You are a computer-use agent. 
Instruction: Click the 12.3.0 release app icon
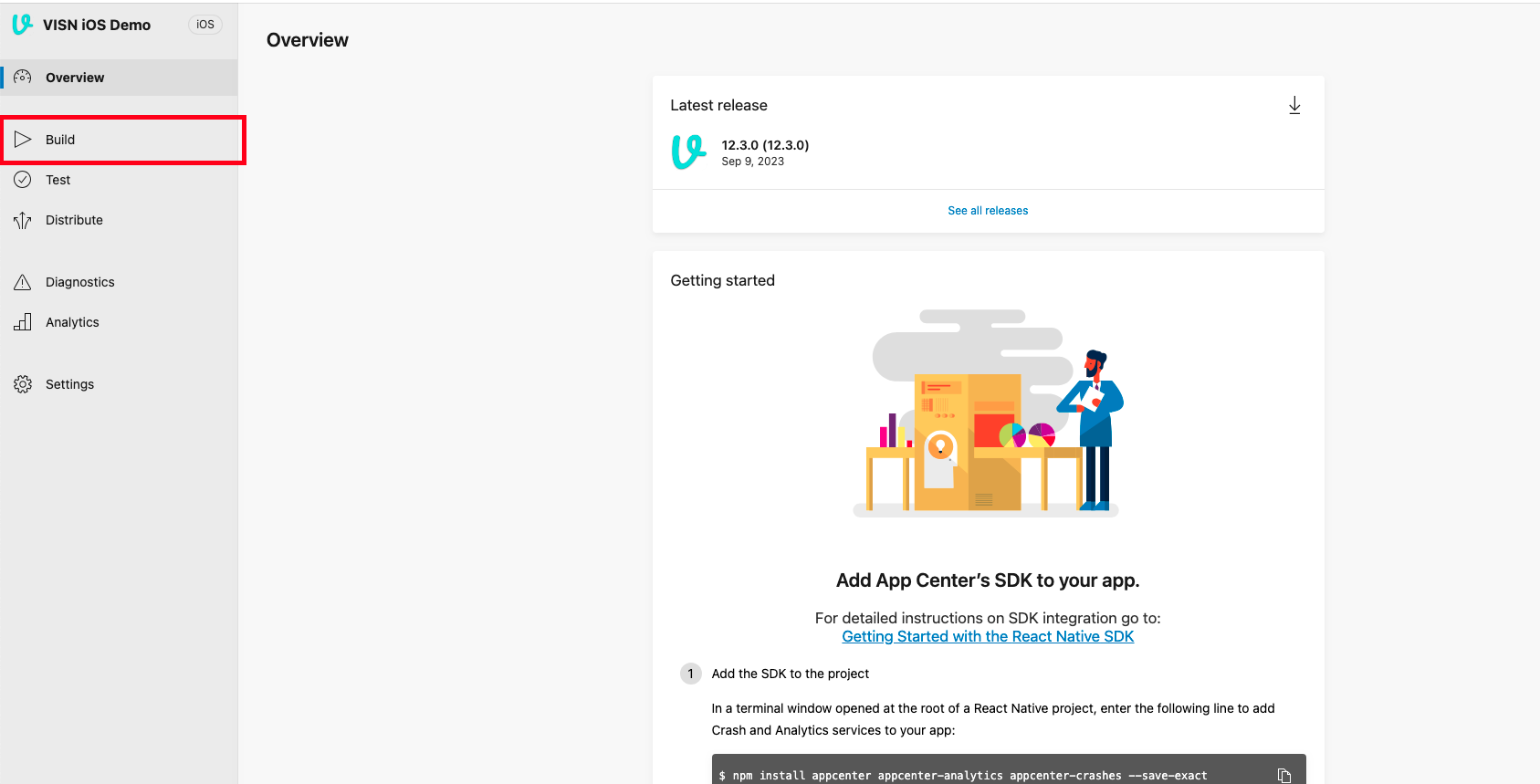pyautogui.click(x=689, y=152)
